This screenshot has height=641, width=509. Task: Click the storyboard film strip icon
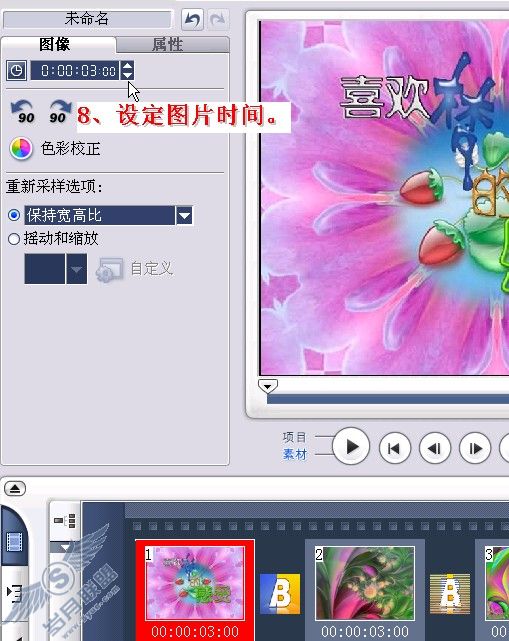click(15, 541)
